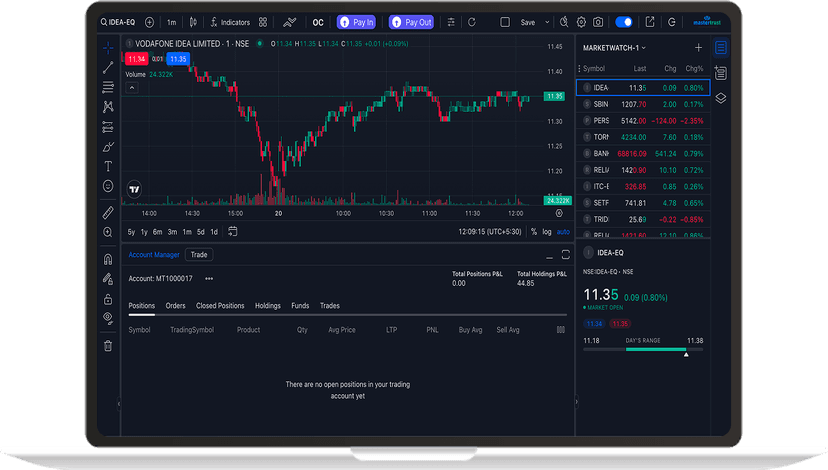Switch to the Holdings tab
The image size is (828, 470).
click(267, 306)
